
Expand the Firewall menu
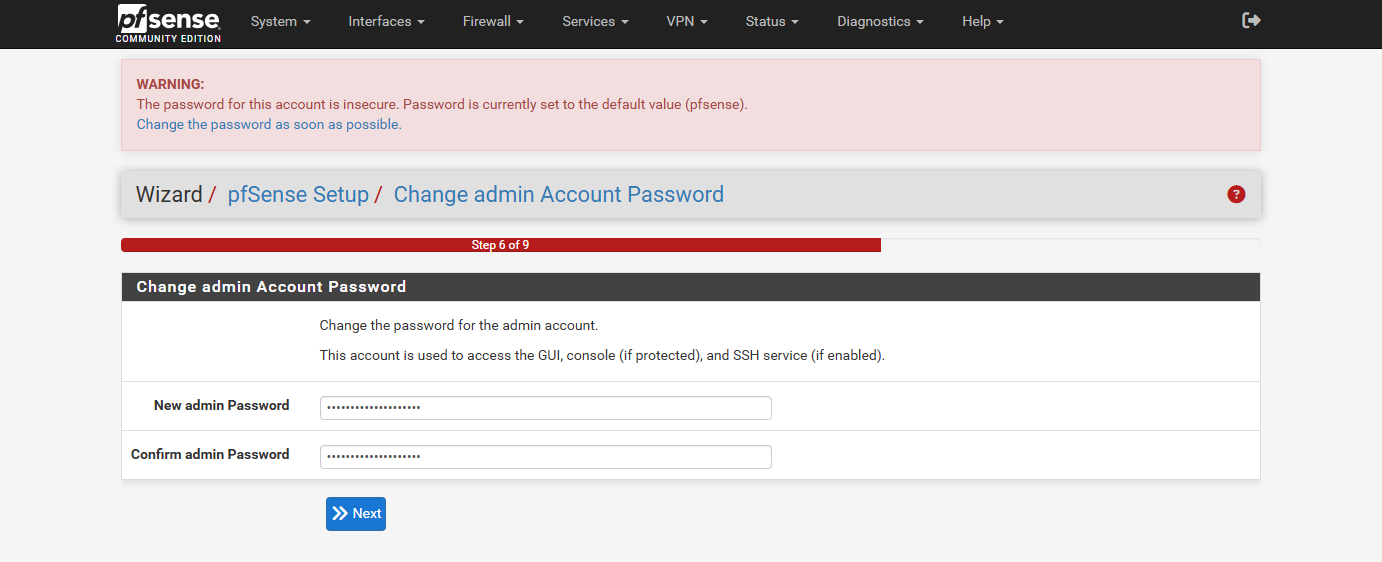[493, 21]
